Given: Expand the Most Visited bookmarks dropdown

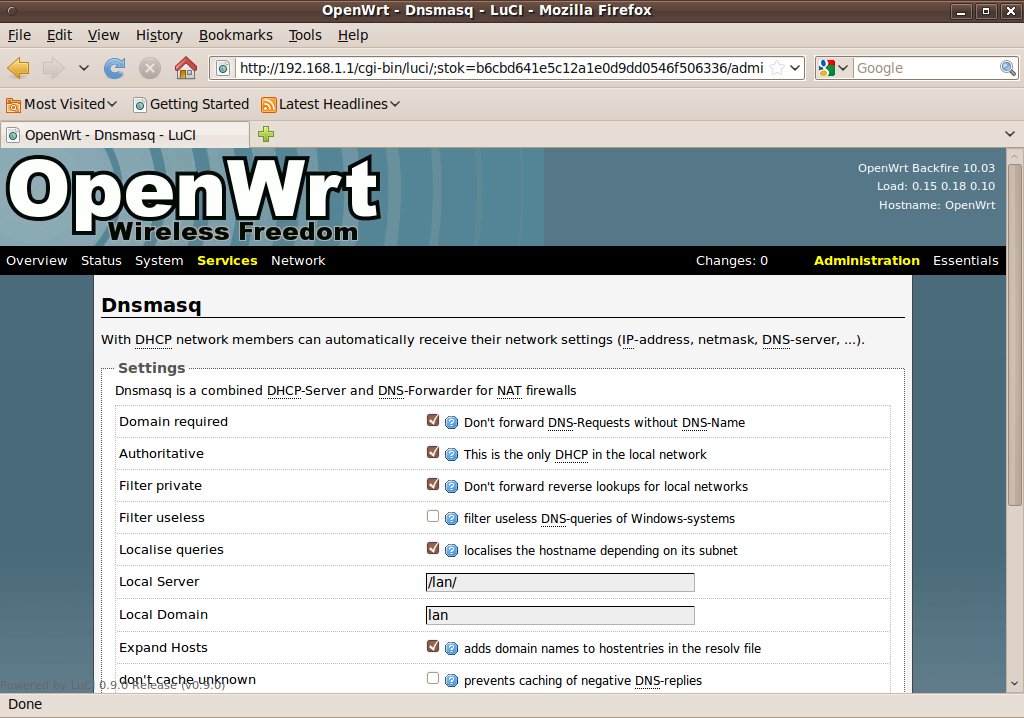Looking at the screenshot, I should point(61,104).
